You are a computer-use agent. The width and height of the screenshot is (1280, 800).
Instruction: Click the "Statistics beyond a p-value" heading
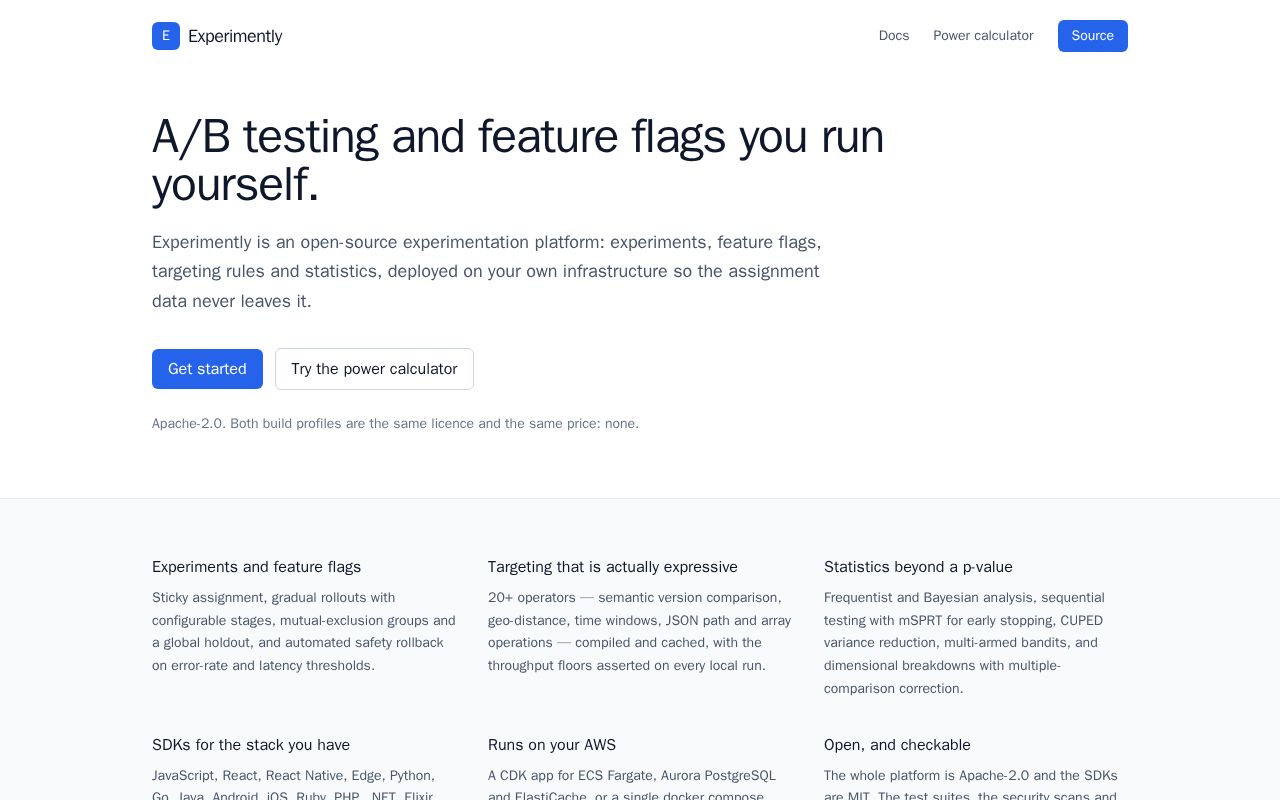coord(918,567)
